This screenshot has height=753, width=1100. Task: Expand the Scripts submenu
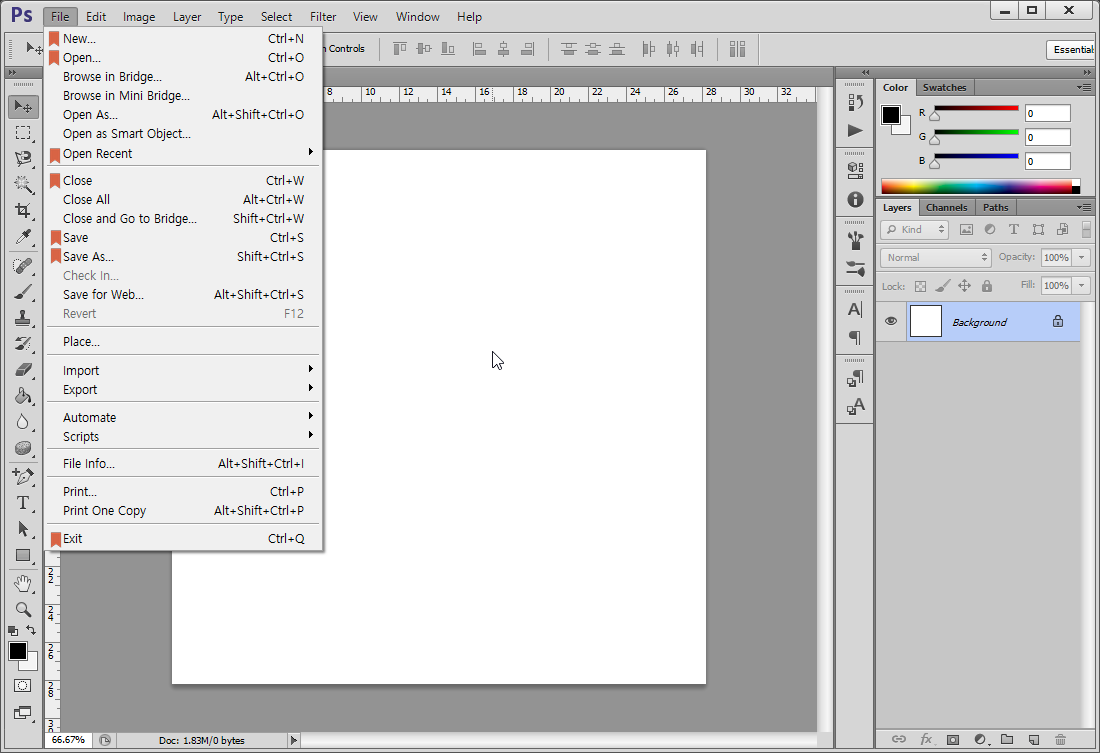(x=184, y=437)
